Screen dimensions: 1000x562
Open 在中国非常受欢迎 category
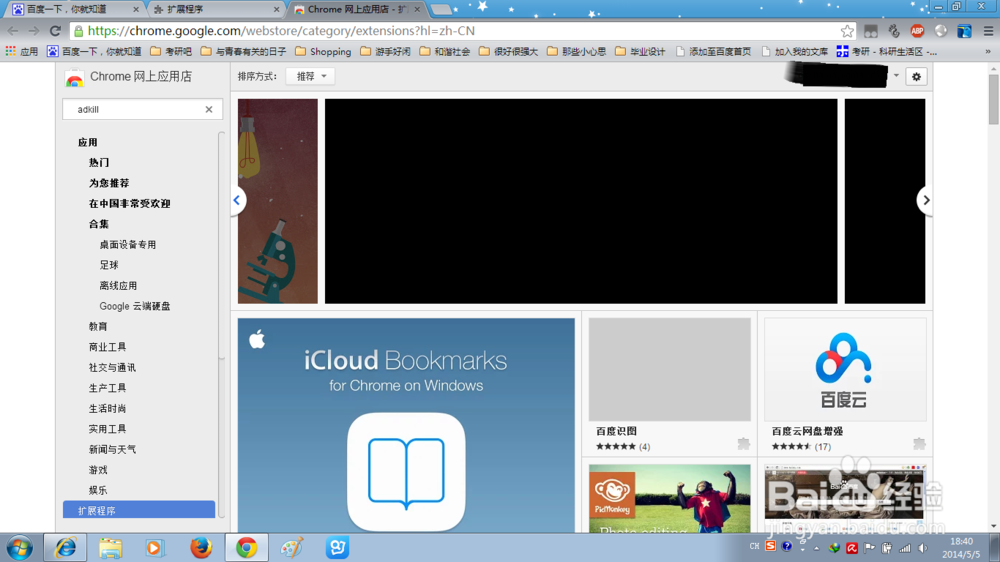[x=129, y=203]
